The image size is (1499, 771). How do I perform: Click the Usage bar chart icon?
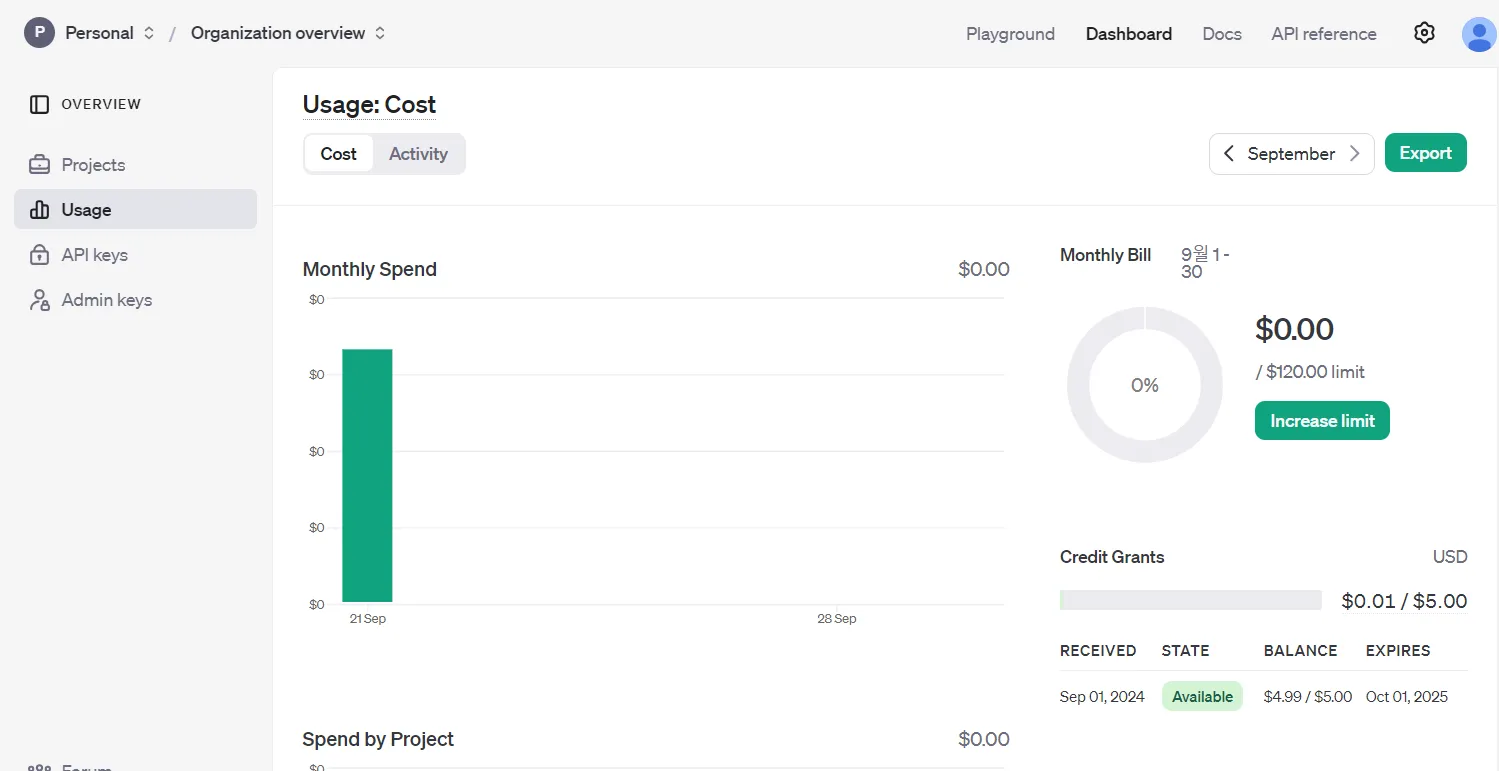39,210
